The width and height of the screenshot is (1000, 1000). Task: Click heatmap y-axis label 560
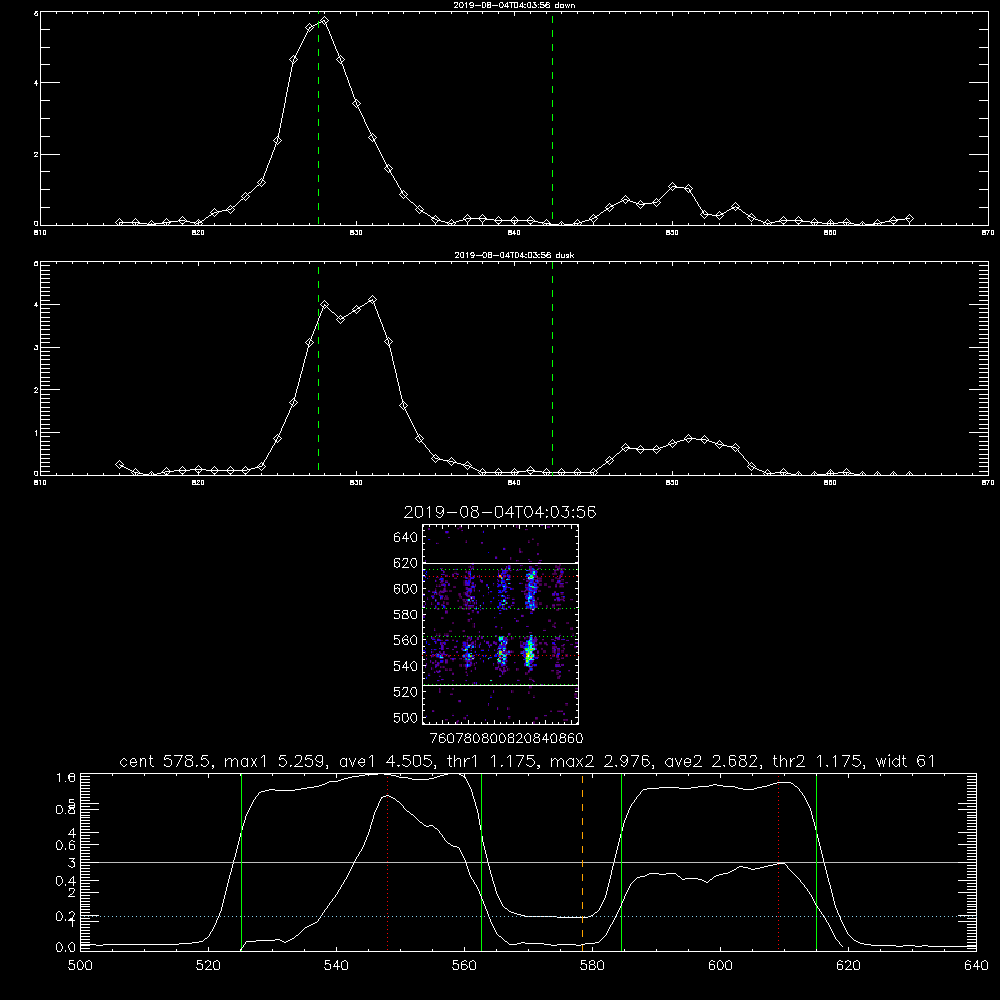pyautogui.click(x=406, y=640)
